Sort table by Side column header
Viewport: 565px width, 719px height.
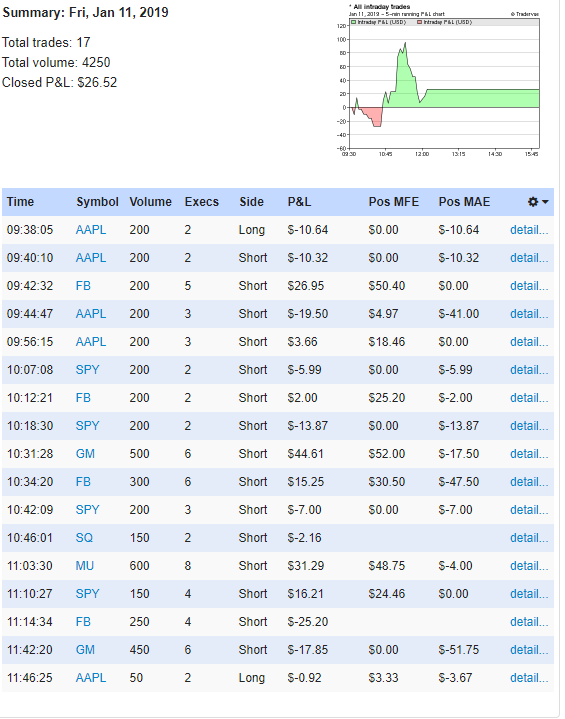(251, 202)
